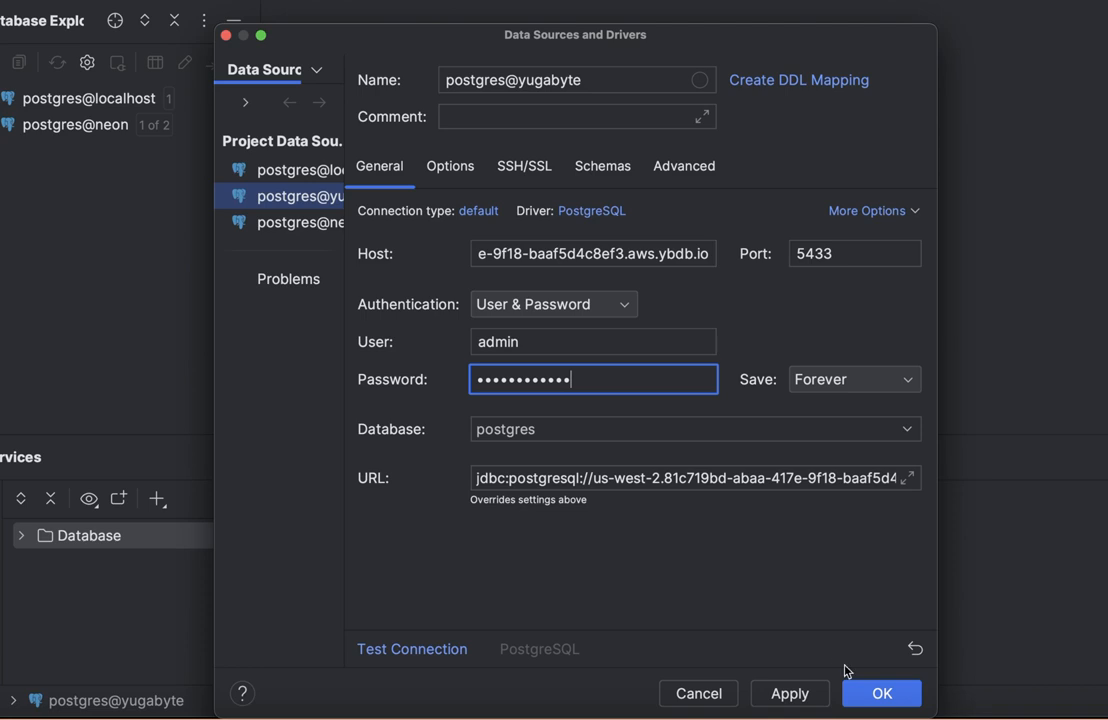This screenshot has height=720, width=1108.
Task: Toggle the eye view options in Services
Action: (x=89, y=498)
